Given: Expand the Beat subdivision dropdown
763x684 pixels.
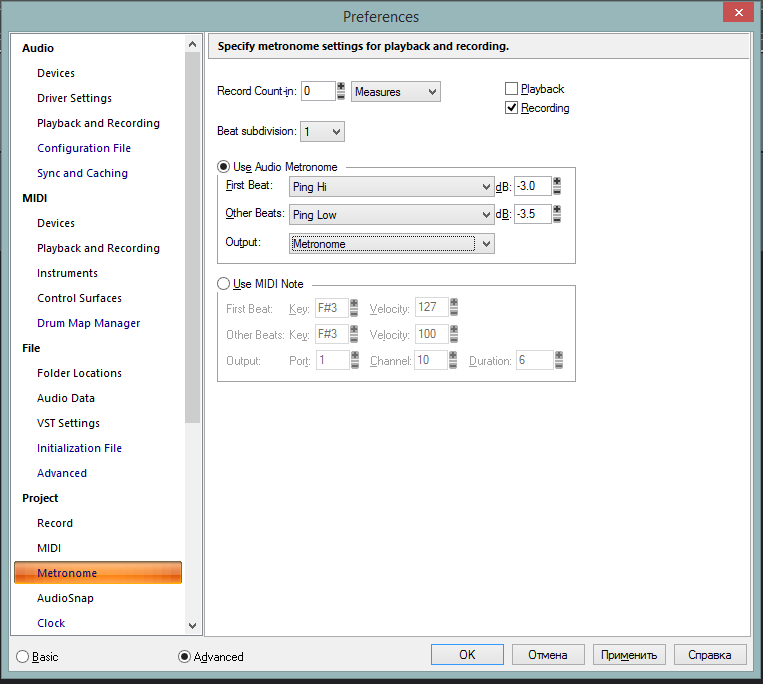Looking at the screenshot, I should (322, 131).
